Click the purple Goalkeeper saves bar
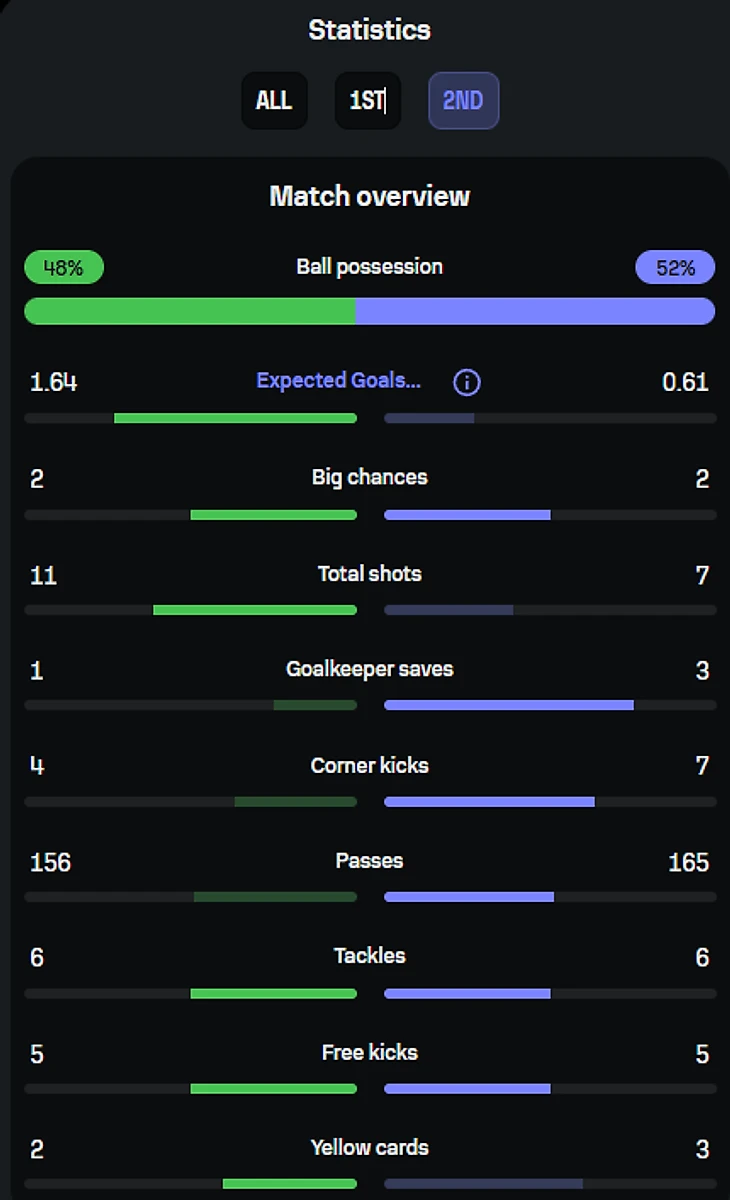730x1200 pixels. [508, 705]
